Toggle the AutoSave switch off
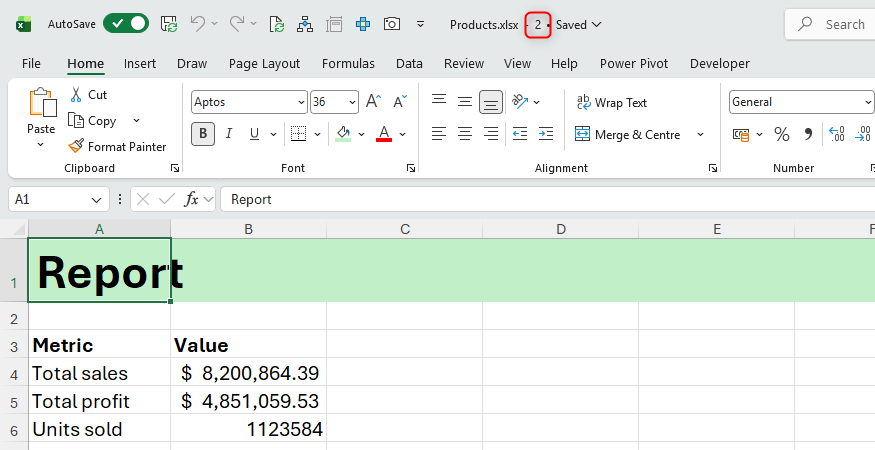 coord(126,23)
